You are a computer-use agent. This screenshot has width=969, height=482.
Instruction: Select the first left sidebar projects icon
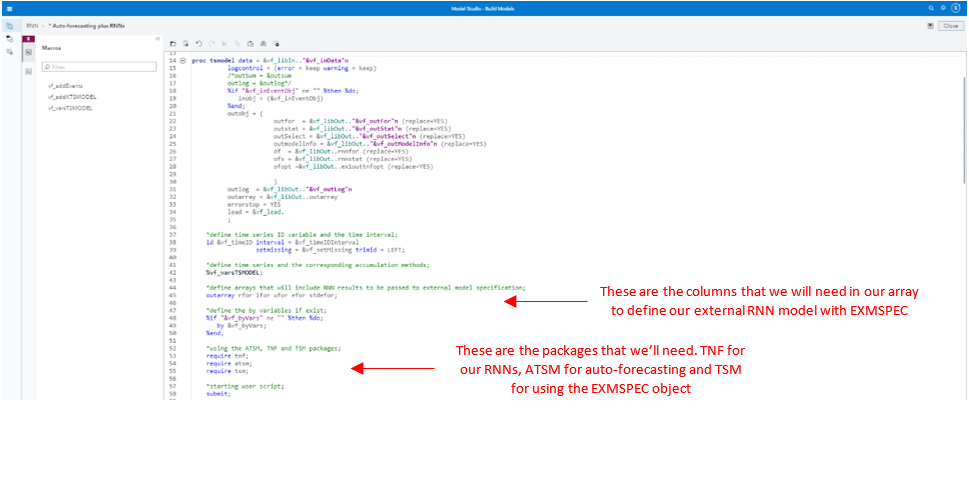[9, 26]
